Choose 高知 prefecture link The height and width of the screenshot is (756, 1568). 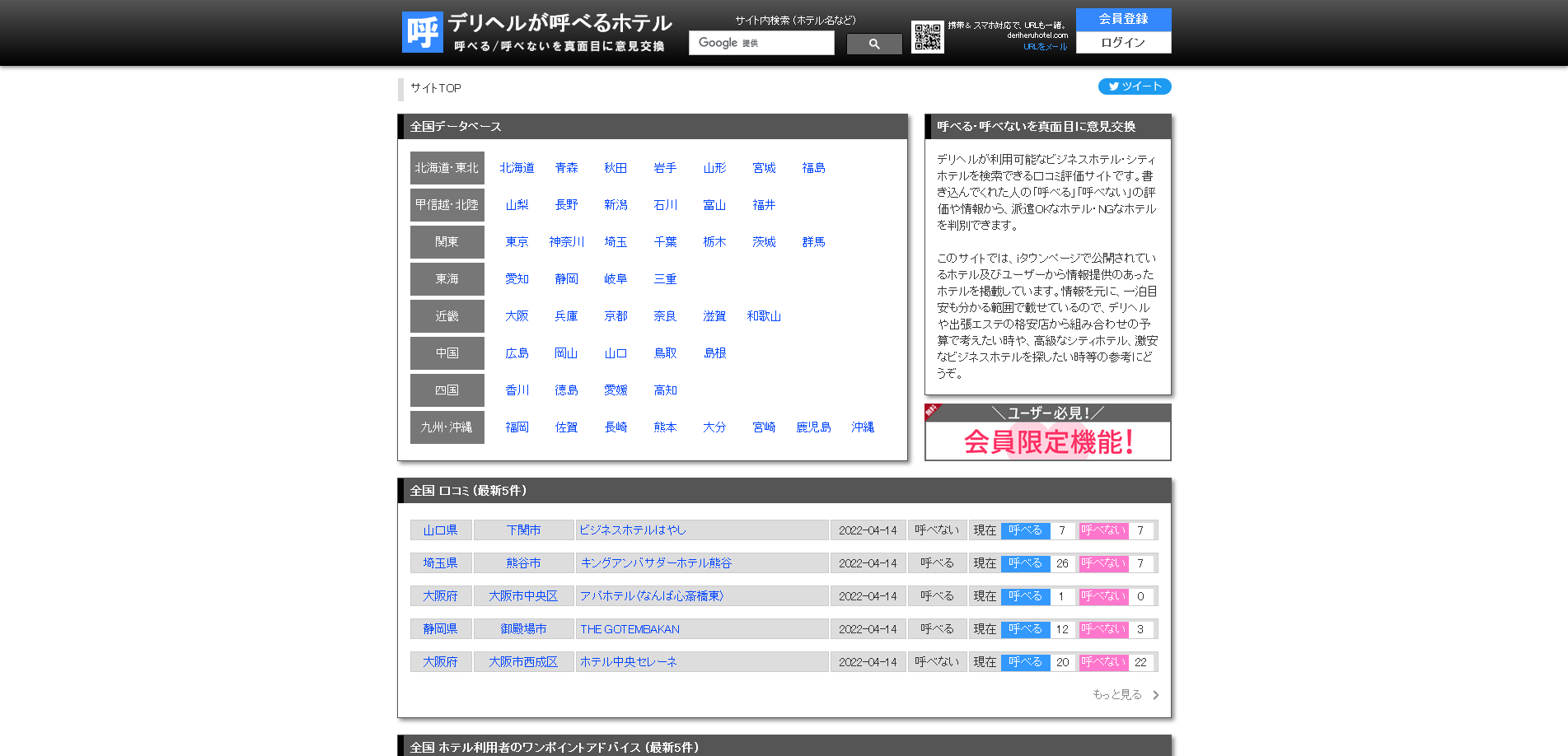click(665, 390)
